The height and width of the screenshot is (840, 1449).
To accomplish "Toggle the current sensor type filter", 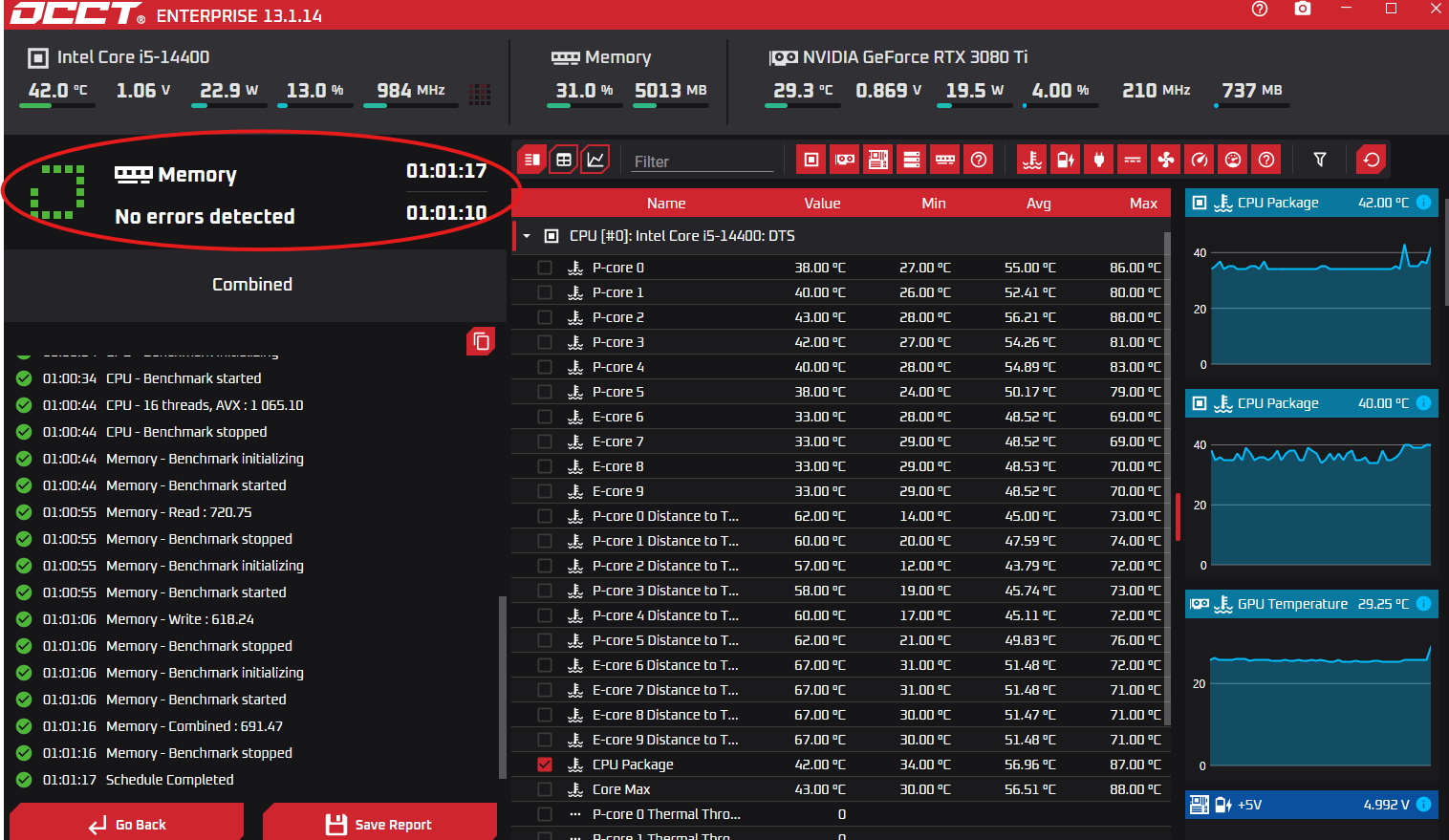I will coord(1133,160).
